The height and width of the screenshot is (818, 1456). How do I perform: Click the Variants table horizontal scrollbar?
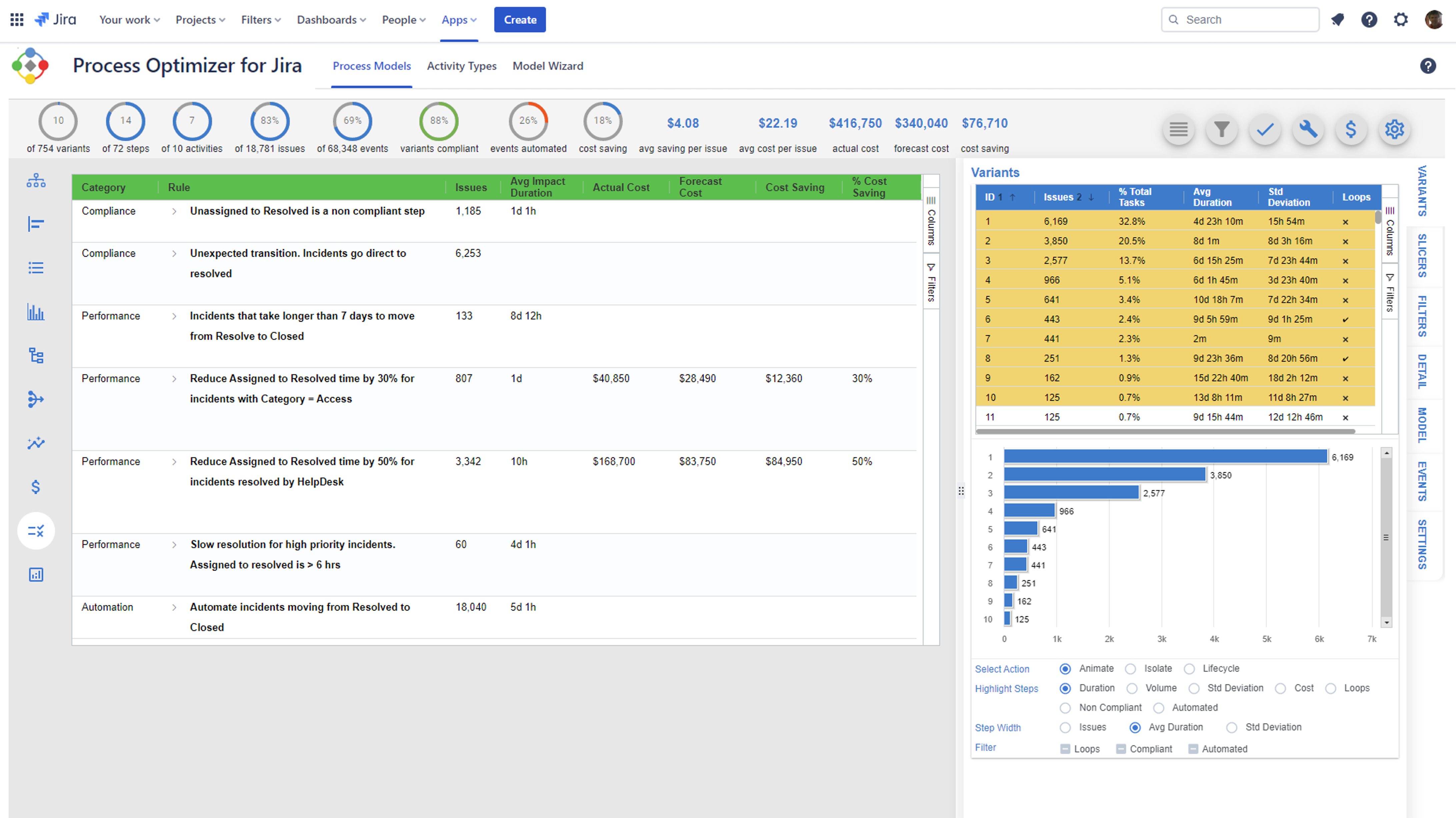[1166, 431]
